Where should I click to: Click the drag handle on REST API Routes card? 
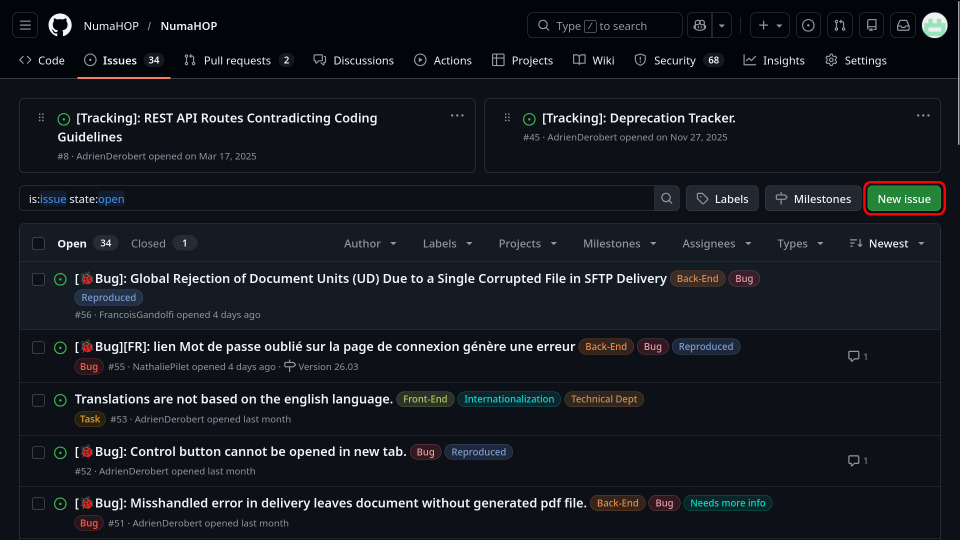(x=41, y=118)
